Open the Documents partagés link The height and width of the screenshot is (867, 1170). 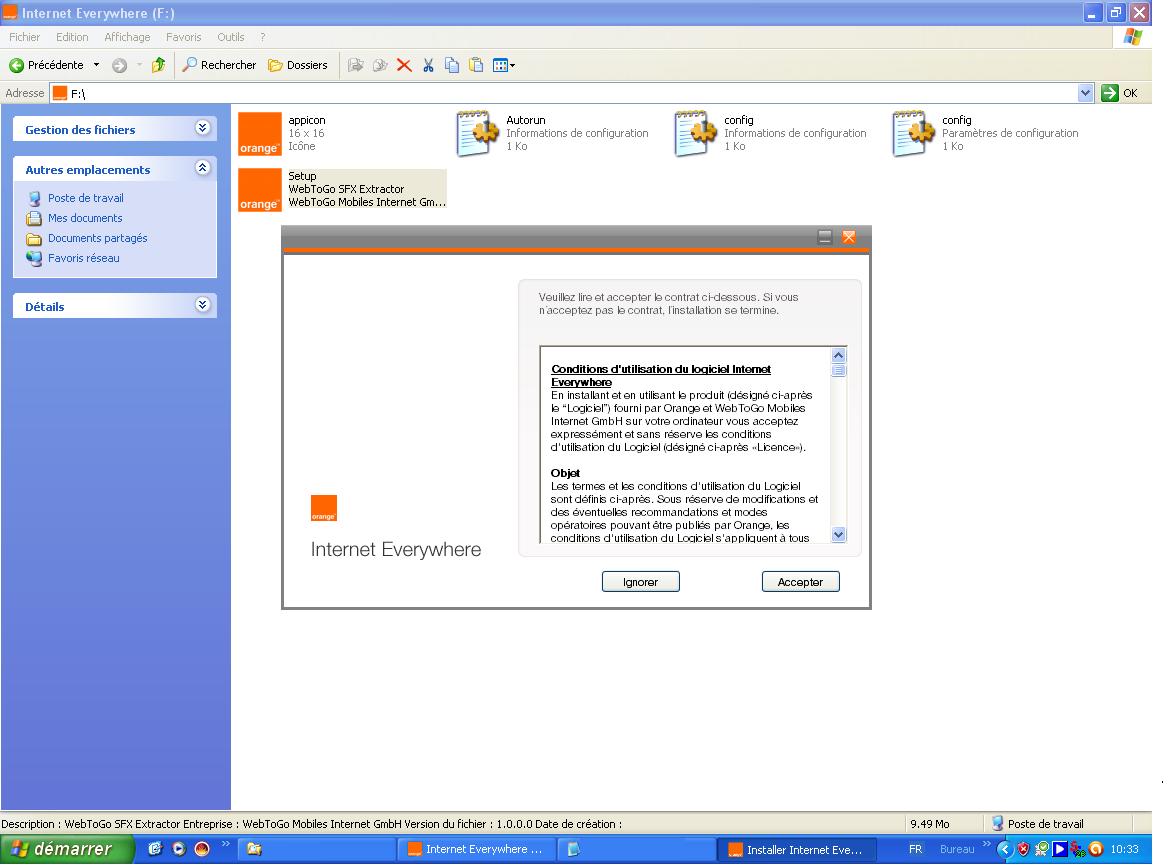[98, 239]
